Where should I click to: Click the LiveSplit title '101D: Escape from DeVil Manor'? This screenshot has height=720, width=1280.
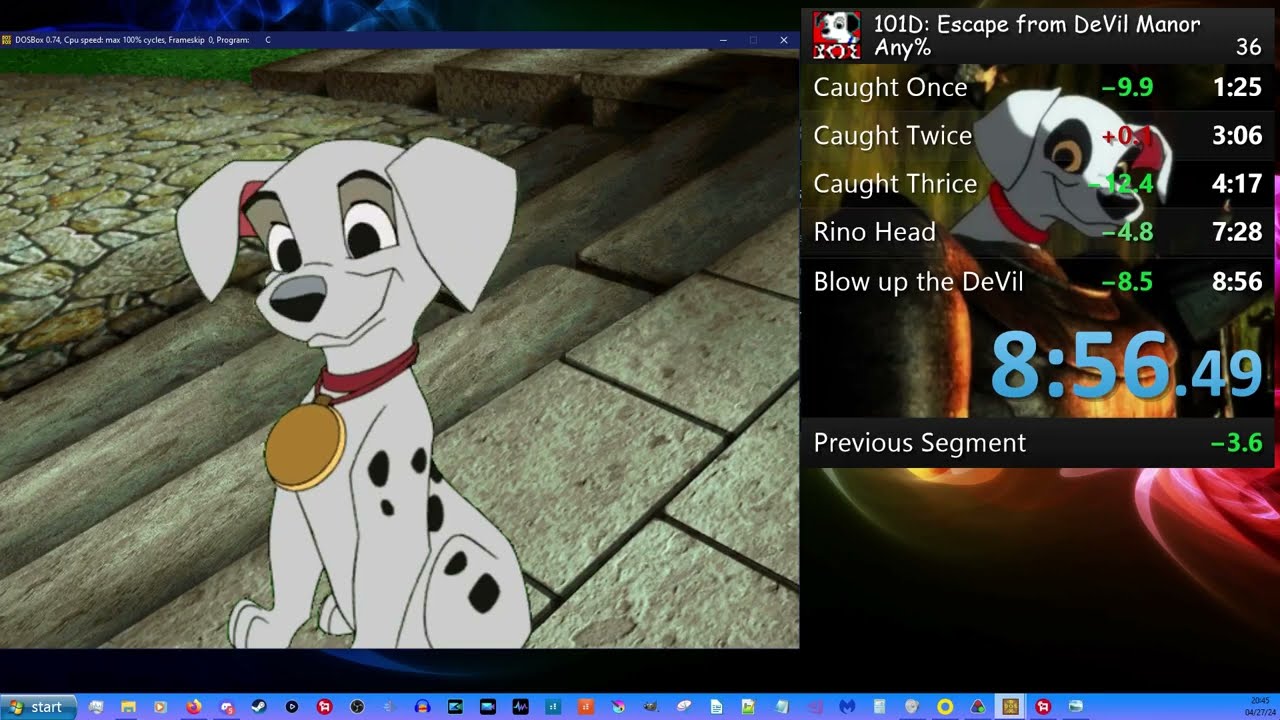click(1037, 24)
